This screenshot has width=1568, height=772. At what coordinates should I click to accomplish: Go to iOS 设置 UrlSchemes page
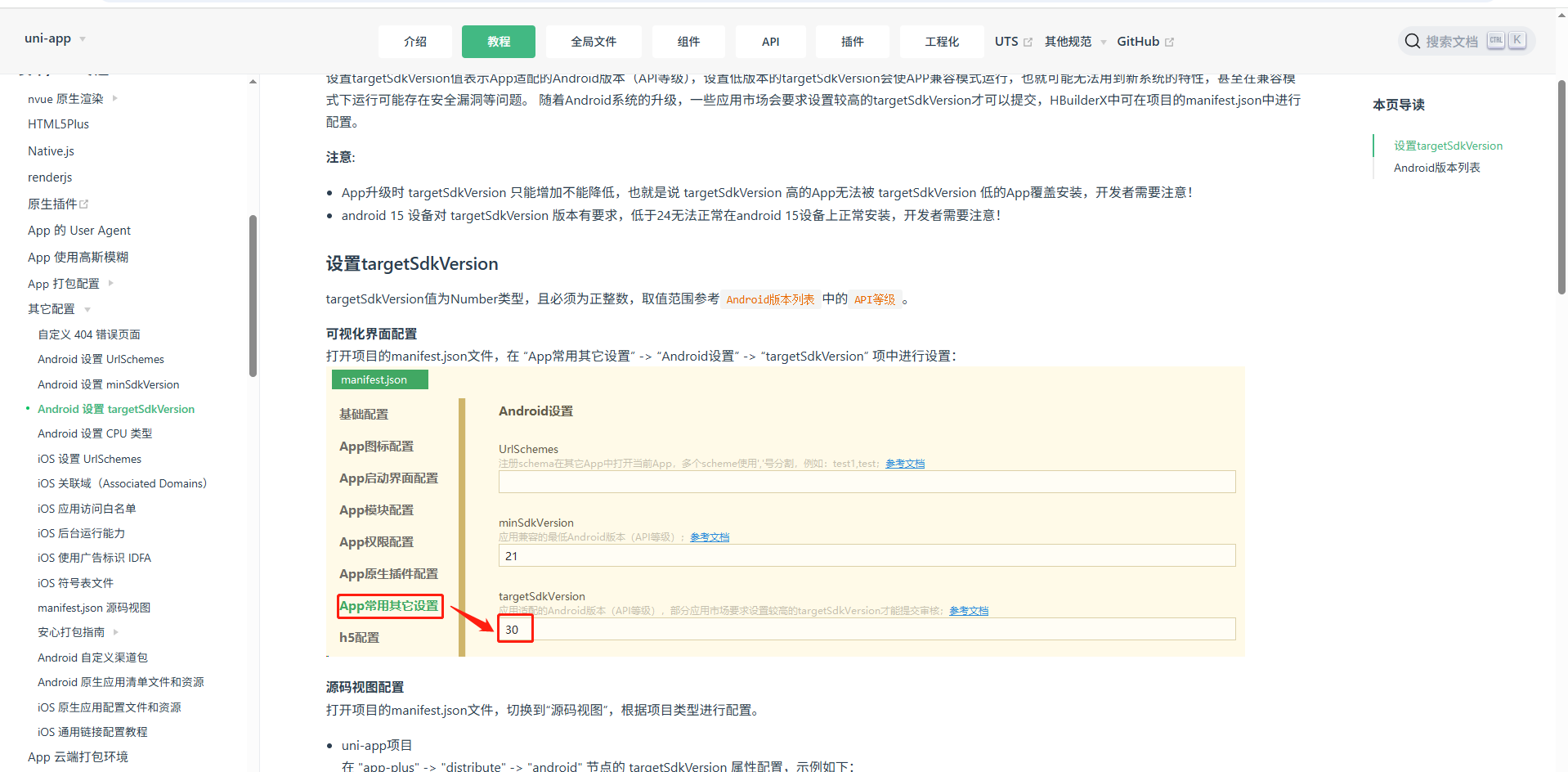89,459
